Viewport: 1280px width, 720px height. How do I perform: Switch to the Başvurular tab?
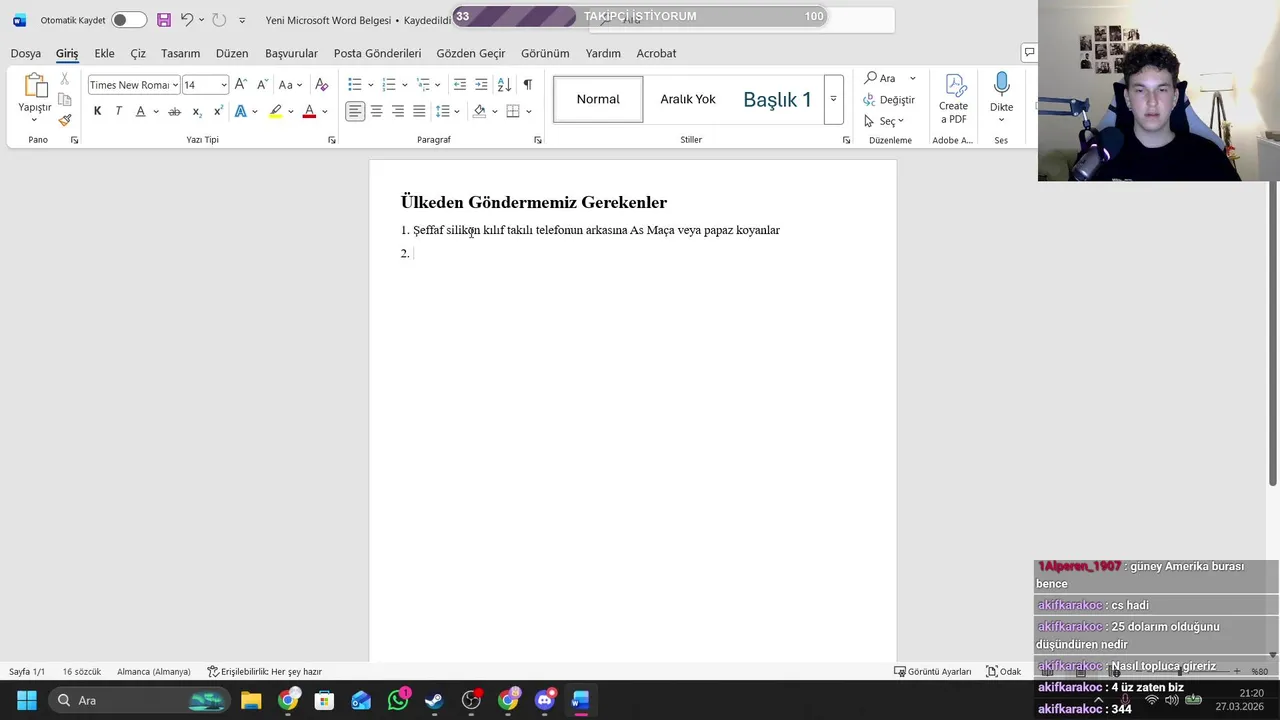(x=291, y=53)
